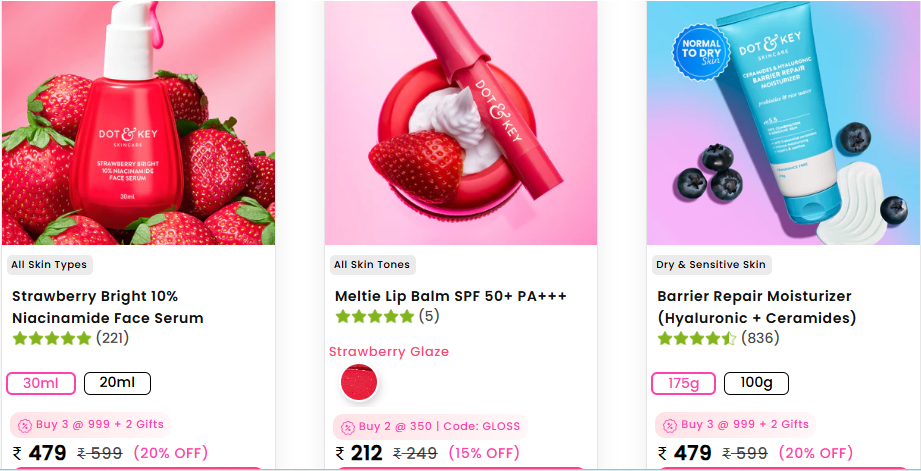Click discount icon on GLOSS code offer
This screenshot has width=921, height=471.
point(347,427)
